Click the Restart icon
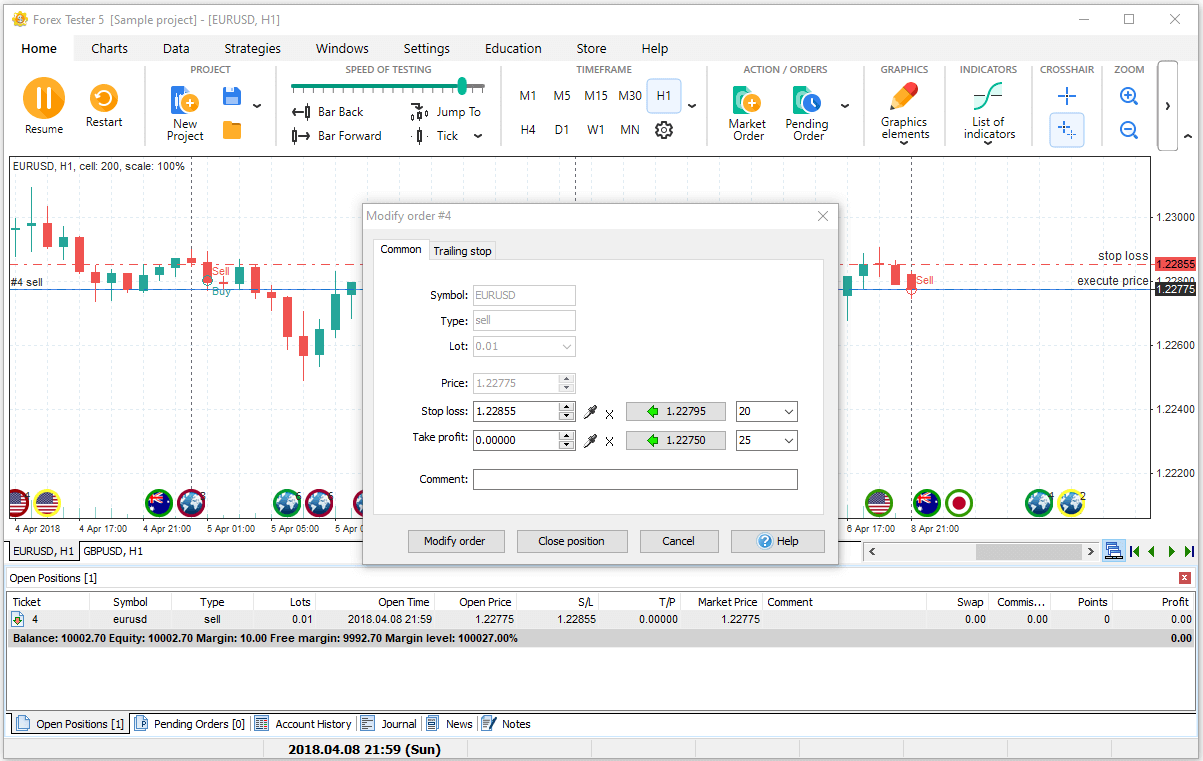The width and height of the screenshot is (1203, 761). tap(104, 98)
